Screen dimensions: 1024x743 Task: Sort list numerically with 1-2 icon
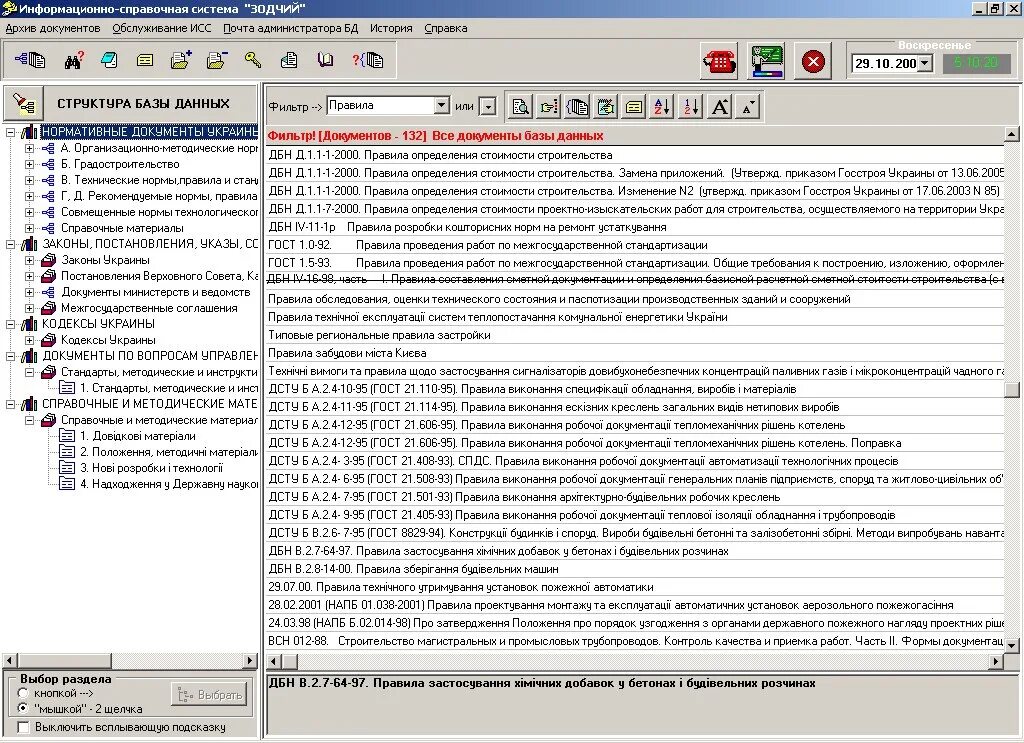[691, 106]
